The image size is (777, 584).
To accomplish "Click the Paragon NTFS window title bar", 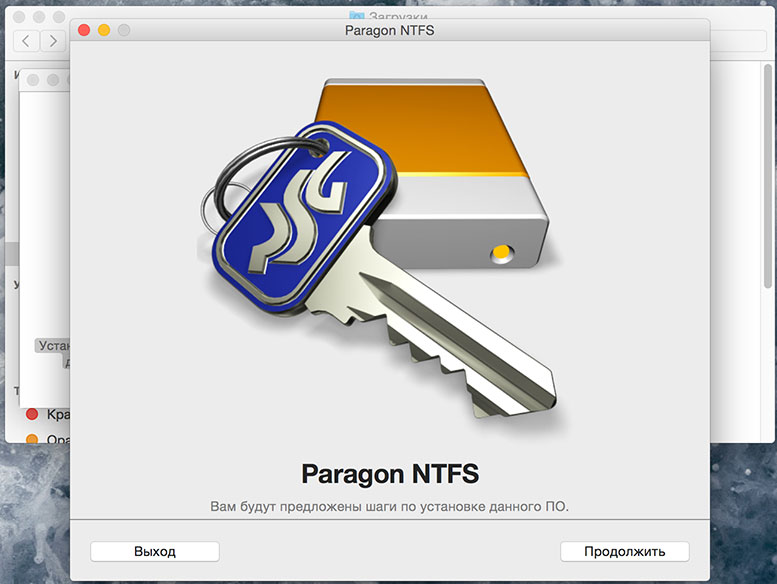I will coord(388,31).
